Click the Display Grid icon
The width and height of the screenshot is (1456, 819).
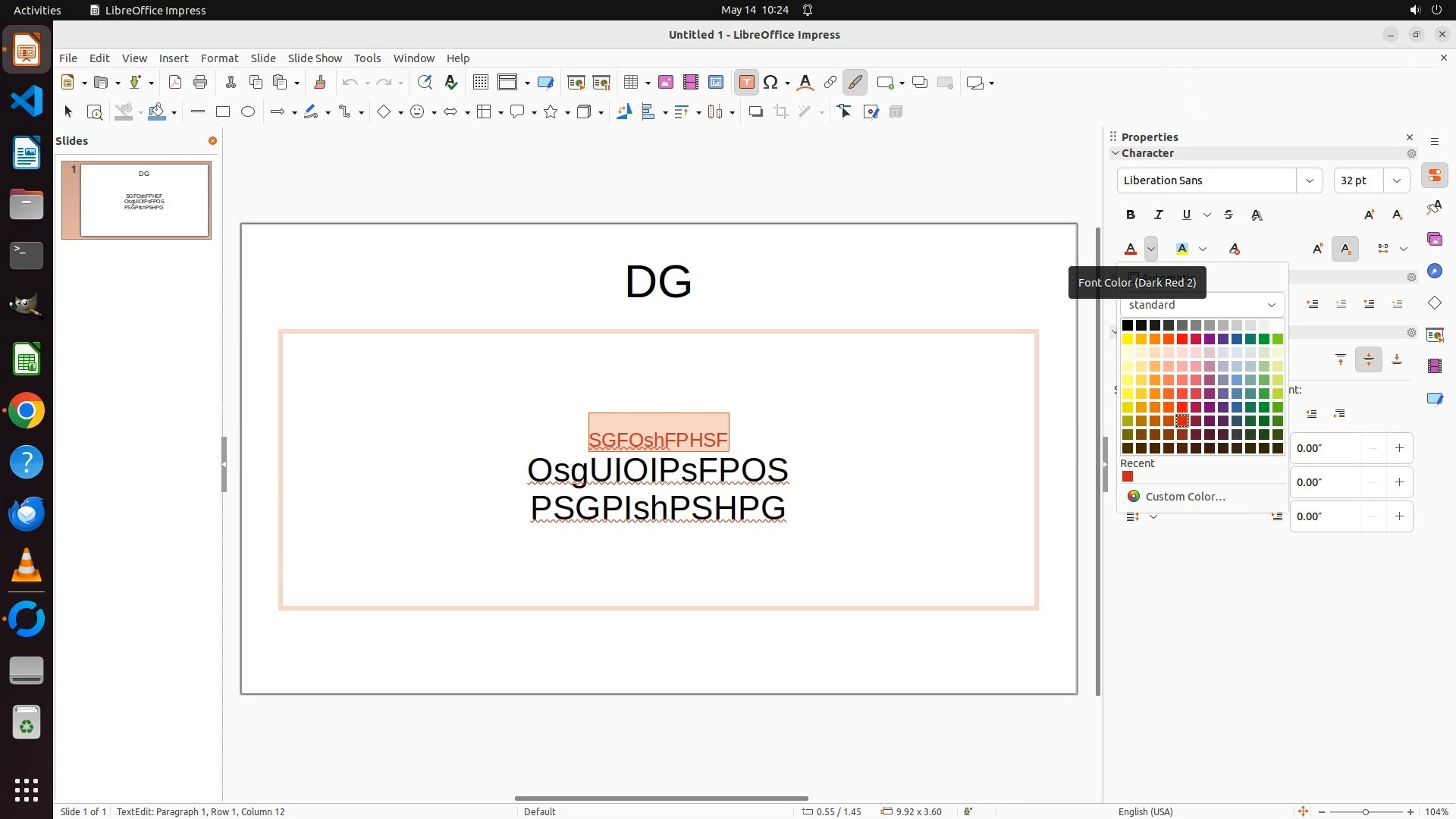[x=480, y=83]
